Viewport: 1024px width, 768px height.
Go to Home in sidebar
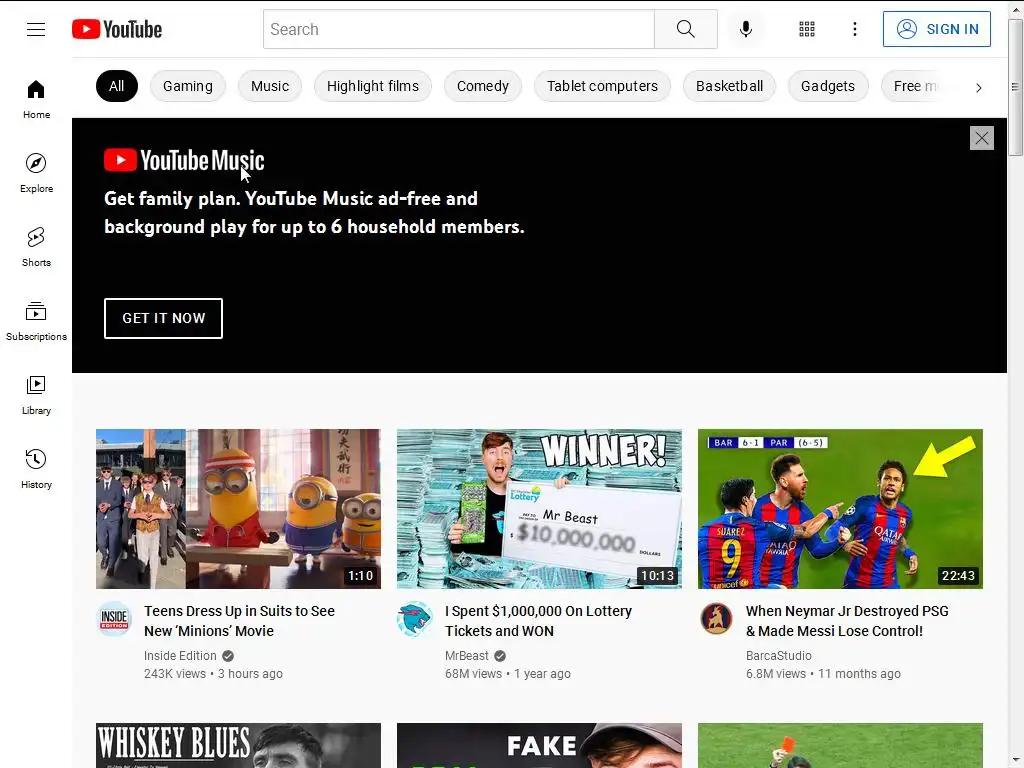36,99
